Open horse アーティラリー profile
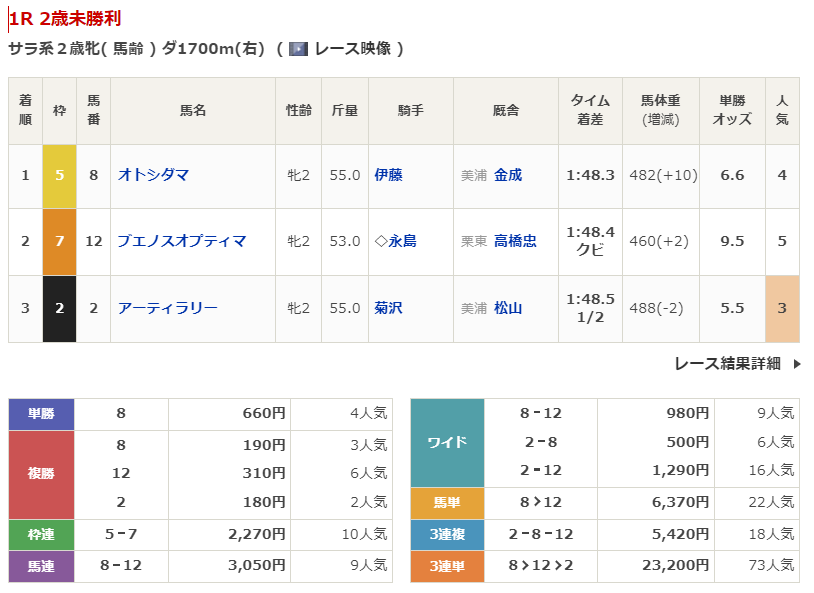Image resolution: width=814 pixels, height=593 pixels. pos(167,308)
